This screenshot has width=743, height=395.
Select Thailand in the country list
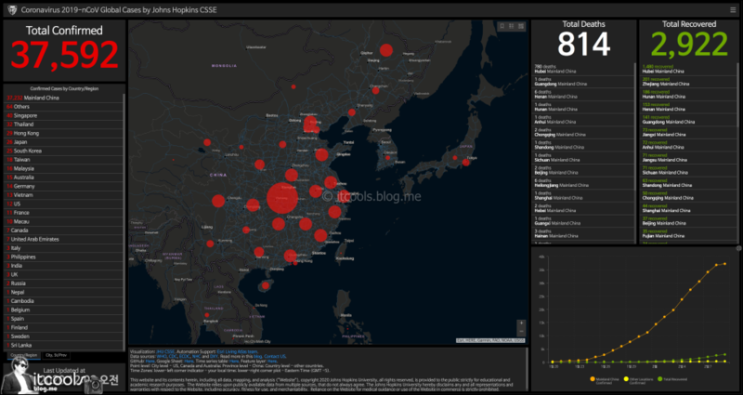point(64,125)
